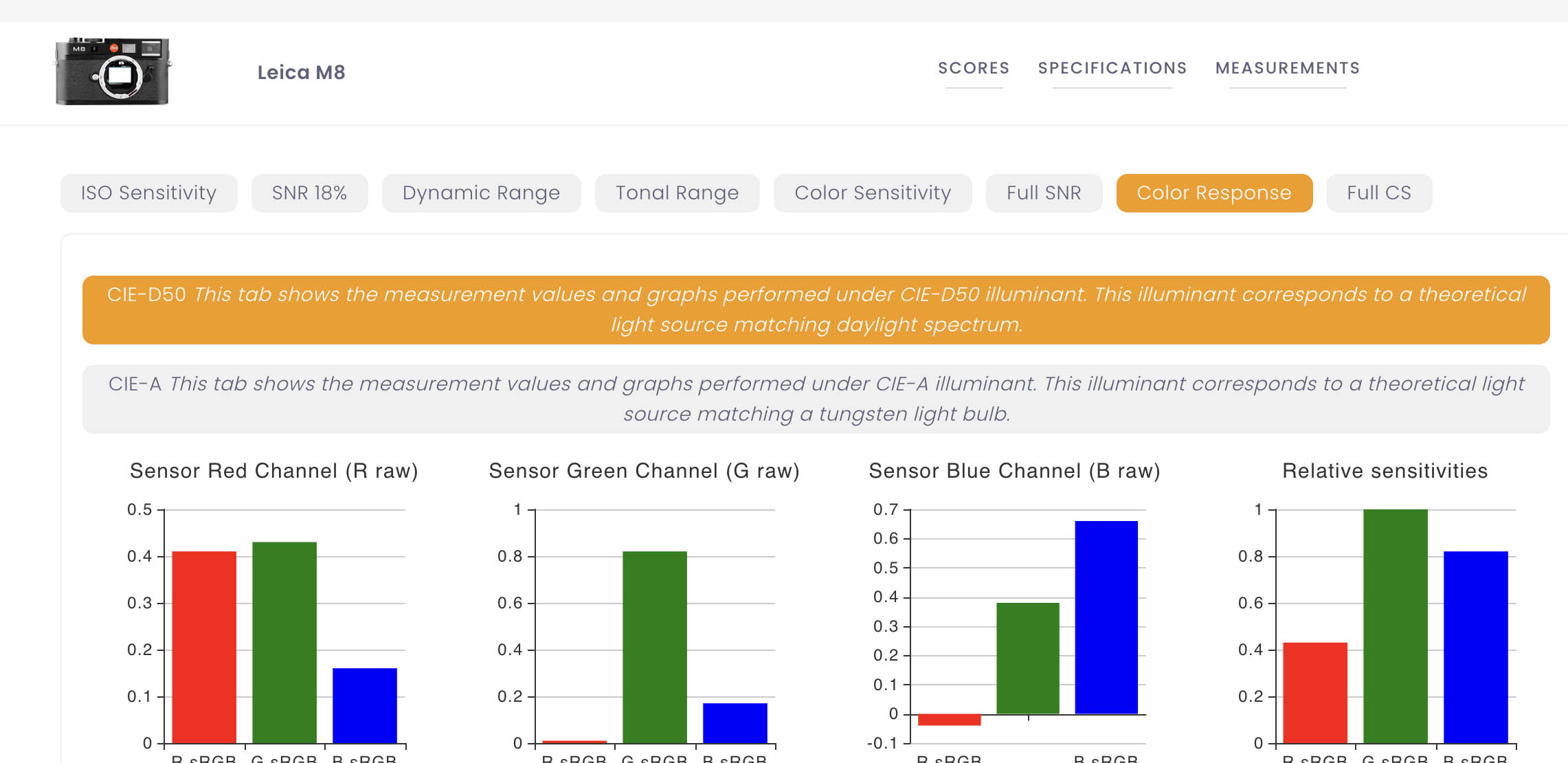This screenshot has height=763, width=1568.
Task: Select the CIE-D50 illuminant banner
Action: pos(816,310)
